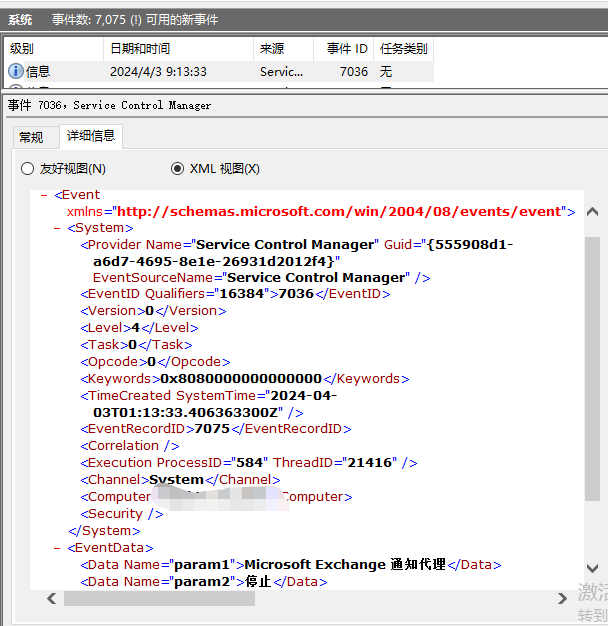Click the param2 停止 data line
Image resolution: width=608 pixels, height=626 pixels.
click(x=204, y=582)
